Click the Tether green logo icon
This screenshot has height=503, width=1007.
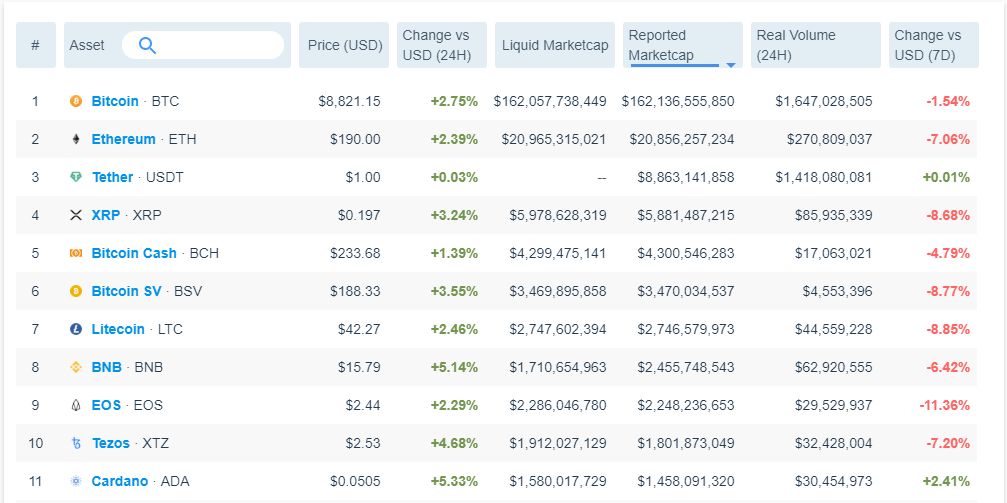pos(76,177)
